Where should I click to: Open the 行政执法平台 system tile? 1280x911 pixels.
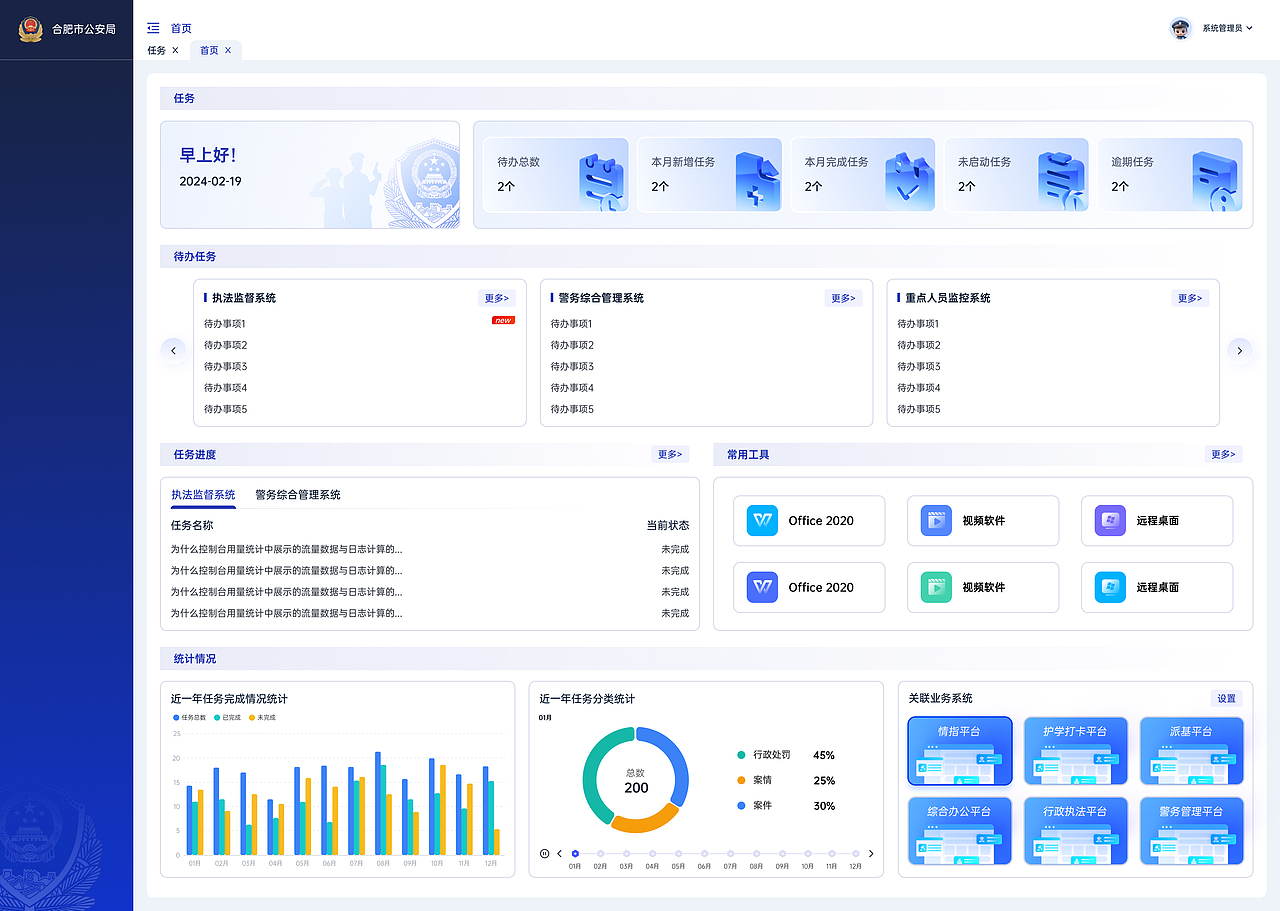tap(1076, 831)
